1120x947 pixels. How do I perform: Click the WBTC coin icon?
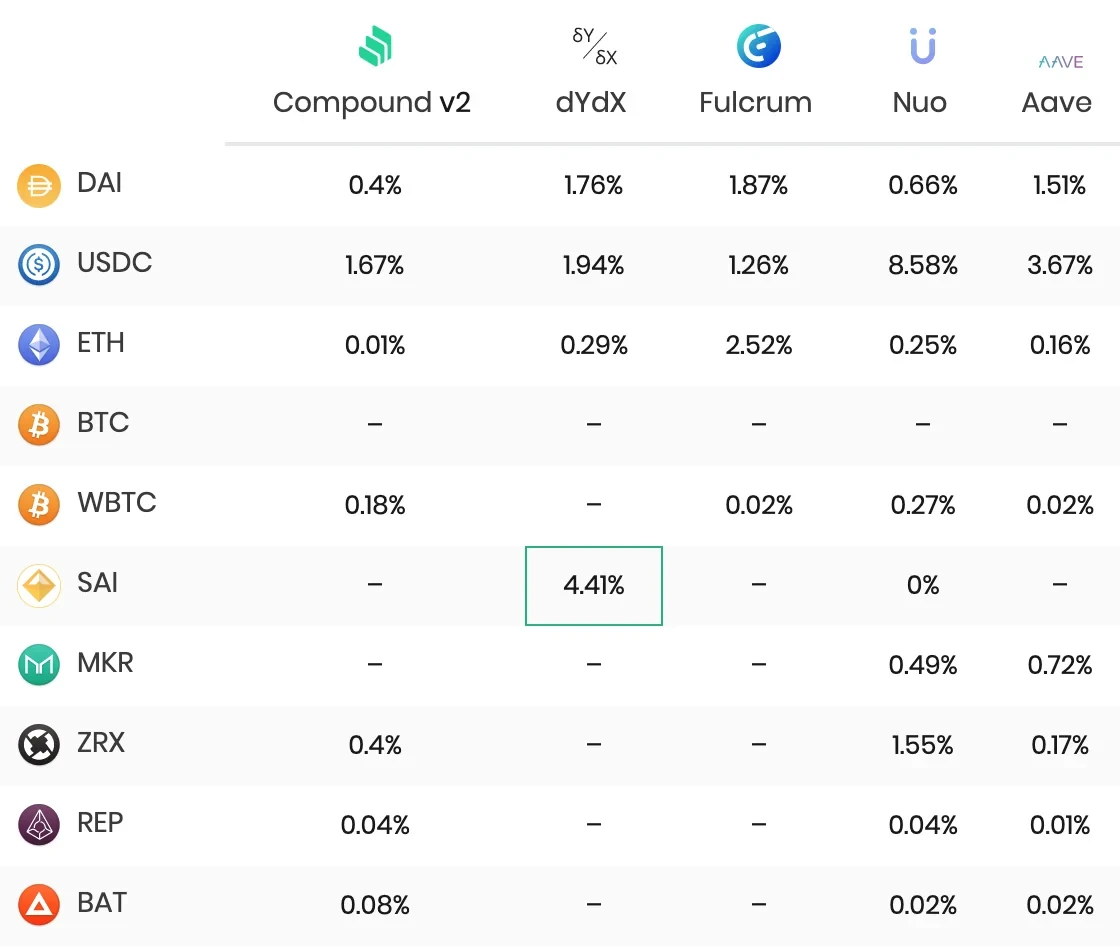coord(39,505)
